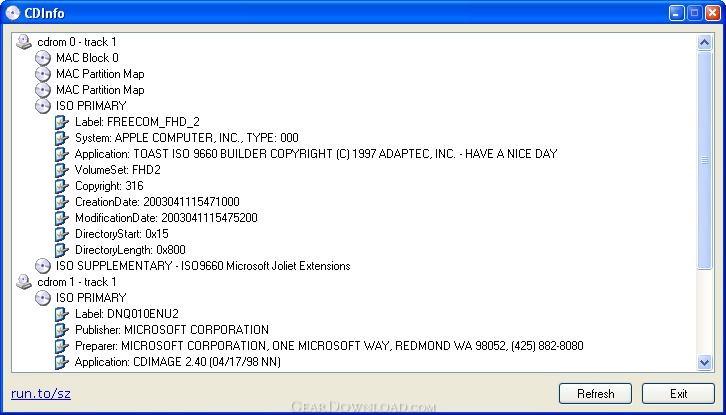Click the Exit button
Screen dimensions: 726x415
[678, 394]
